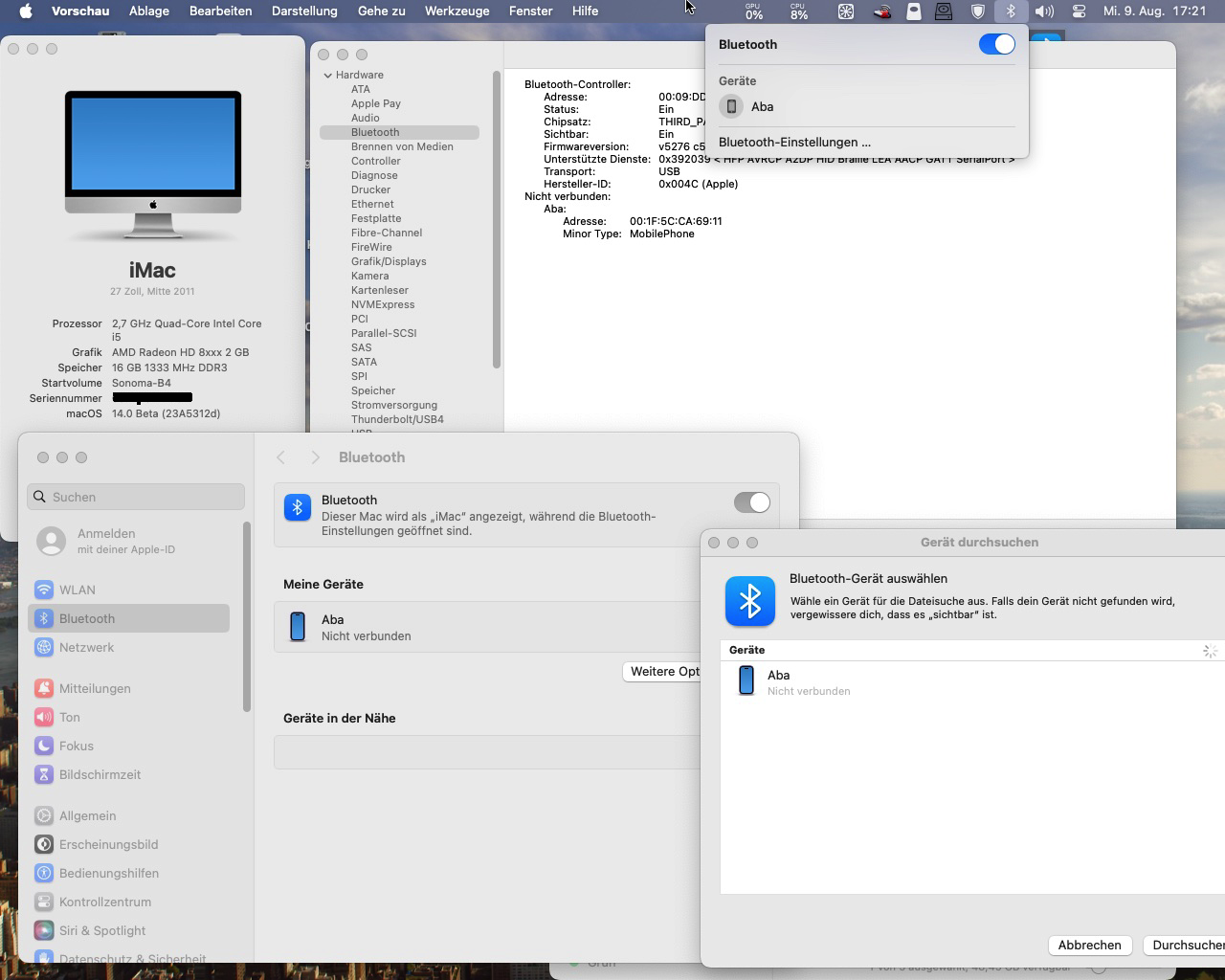1225x980 pixels.
Task: Open the volume menu bar icon
Action: coord(1044,11)
